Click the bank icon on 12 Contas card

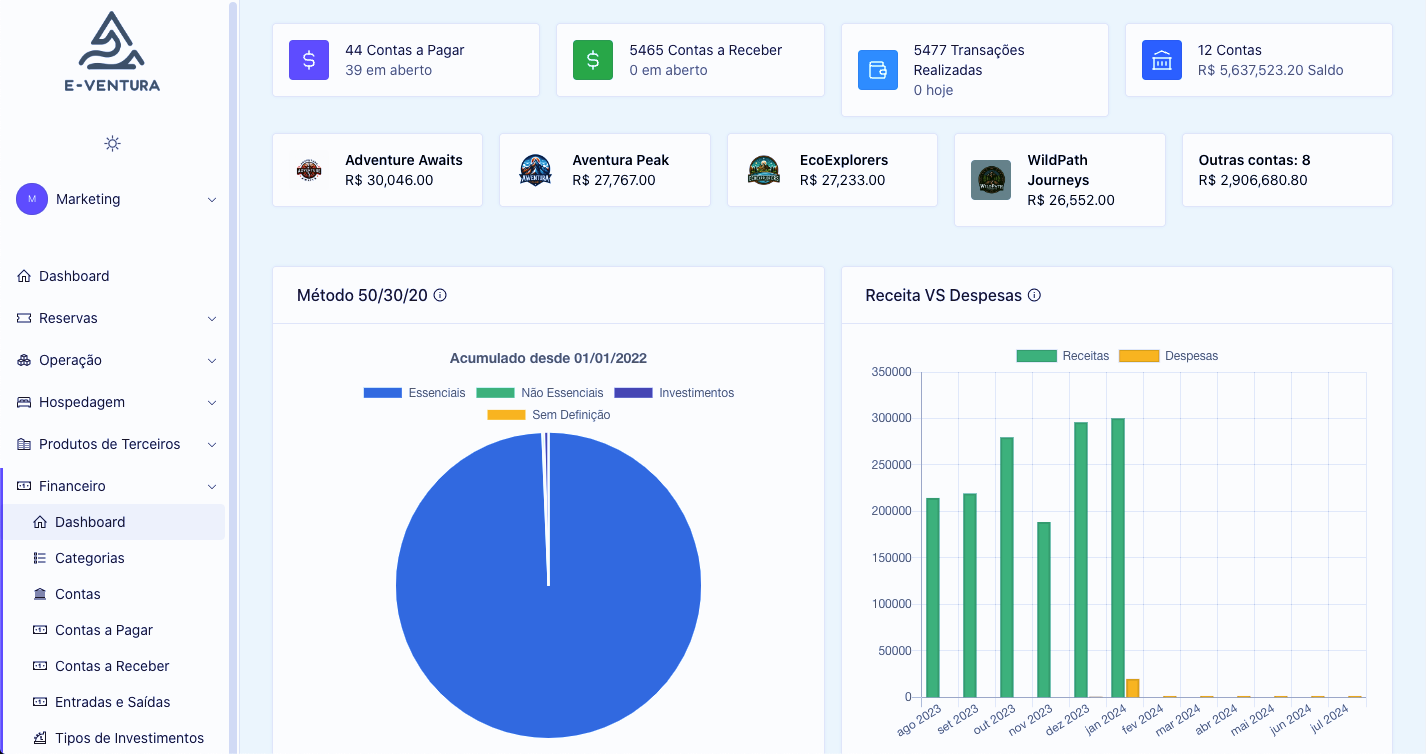pyautogui.click(x=1162, y=60)
